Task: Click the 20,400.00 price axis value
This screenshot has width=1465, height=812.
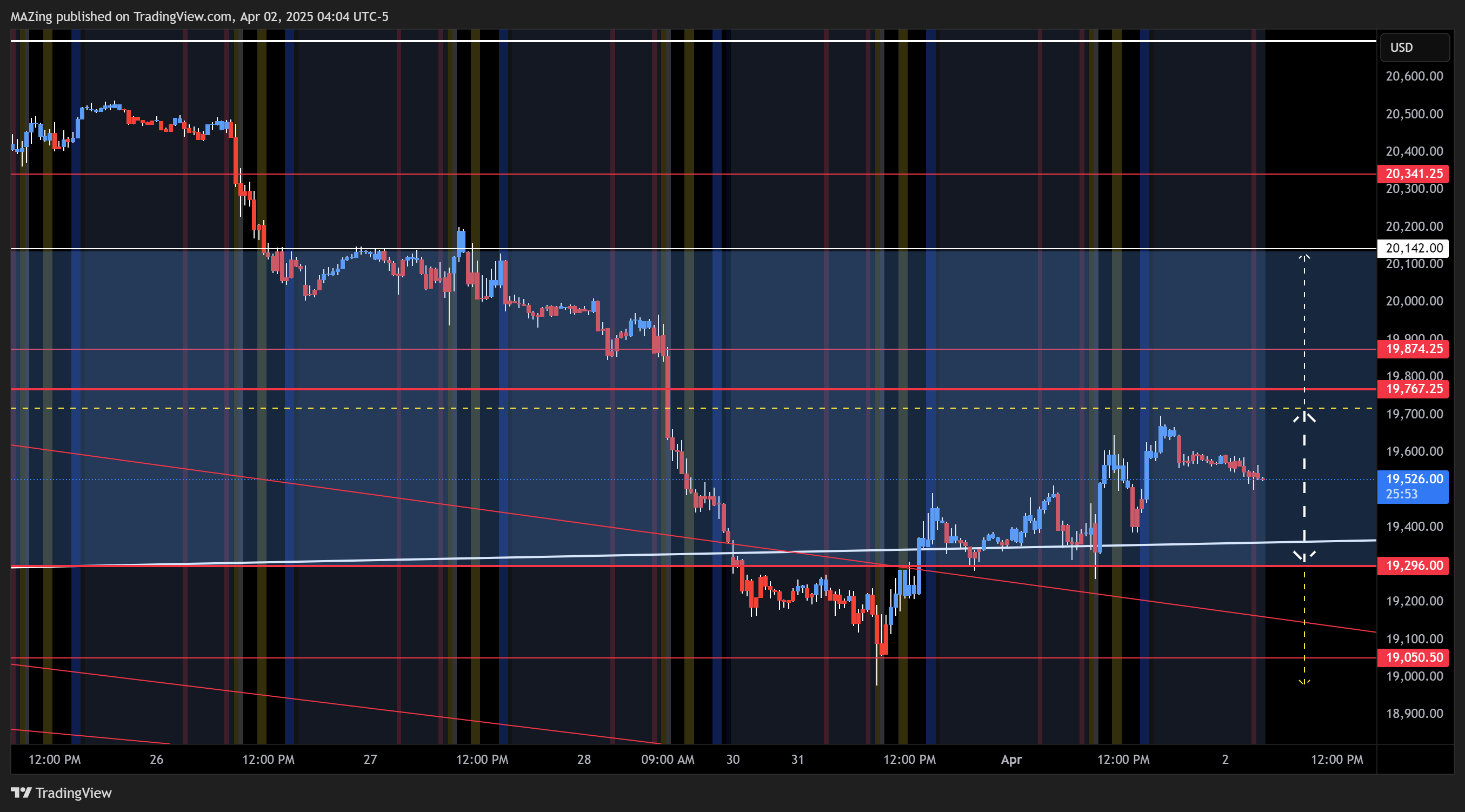Action: click(1414, 151)
